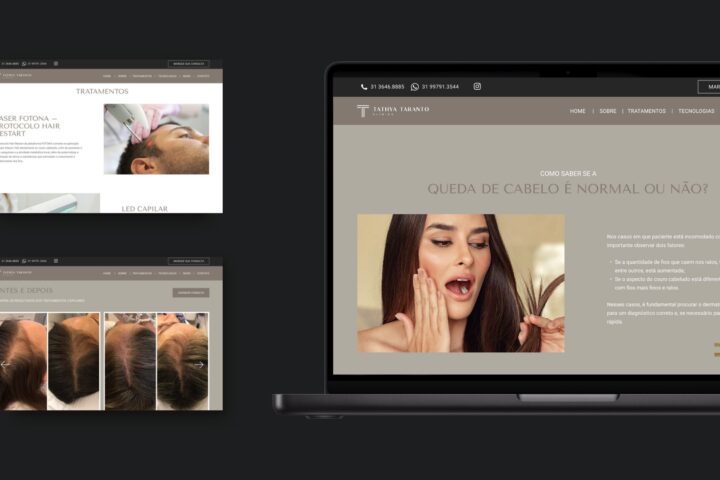
Task: Open the Sobre menu item on laptop
Action: coord(607,111)
